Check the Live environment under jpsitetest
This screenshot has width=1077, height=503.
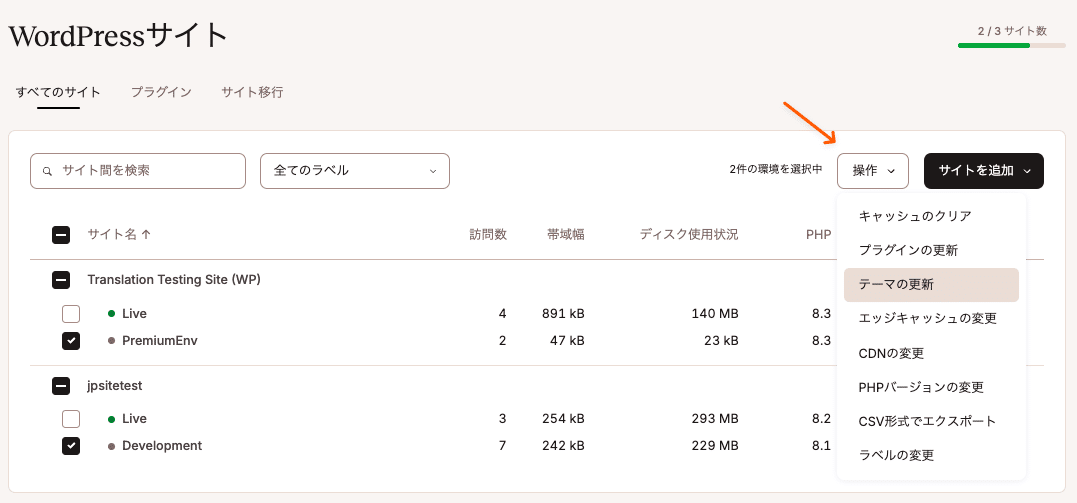71,419
